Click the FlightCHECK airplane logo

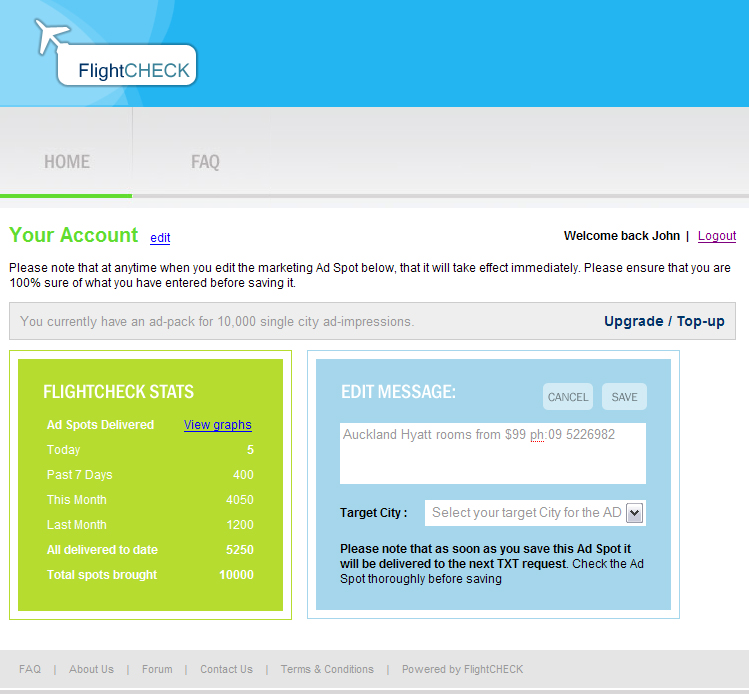pos(116,53)
